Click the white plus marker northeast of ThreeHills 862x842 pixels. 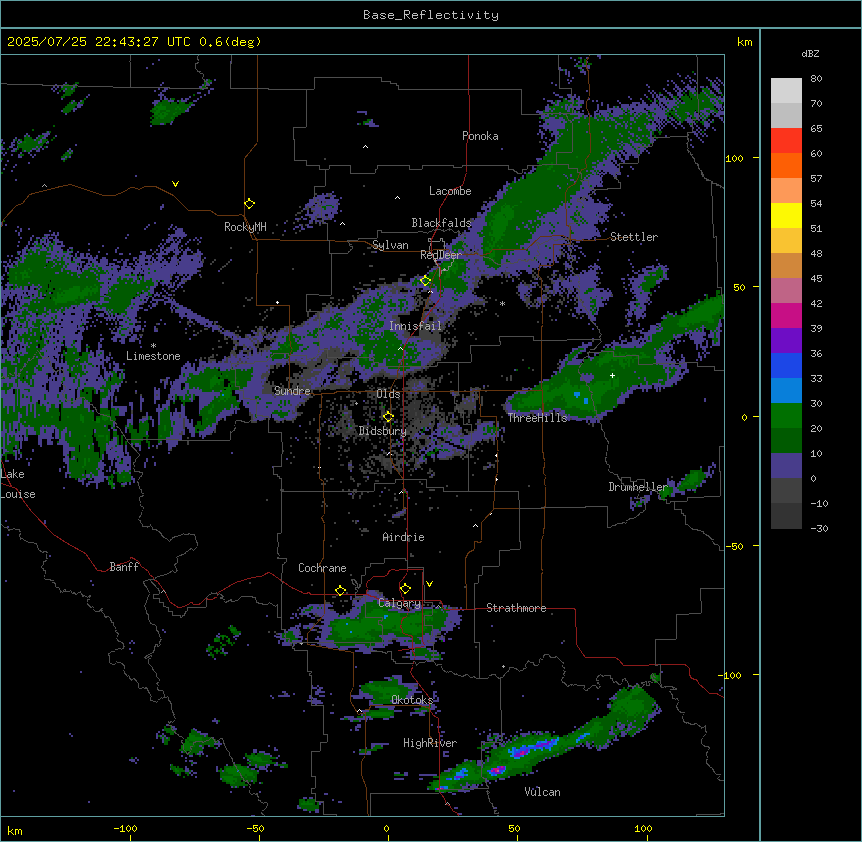point(612,375)
